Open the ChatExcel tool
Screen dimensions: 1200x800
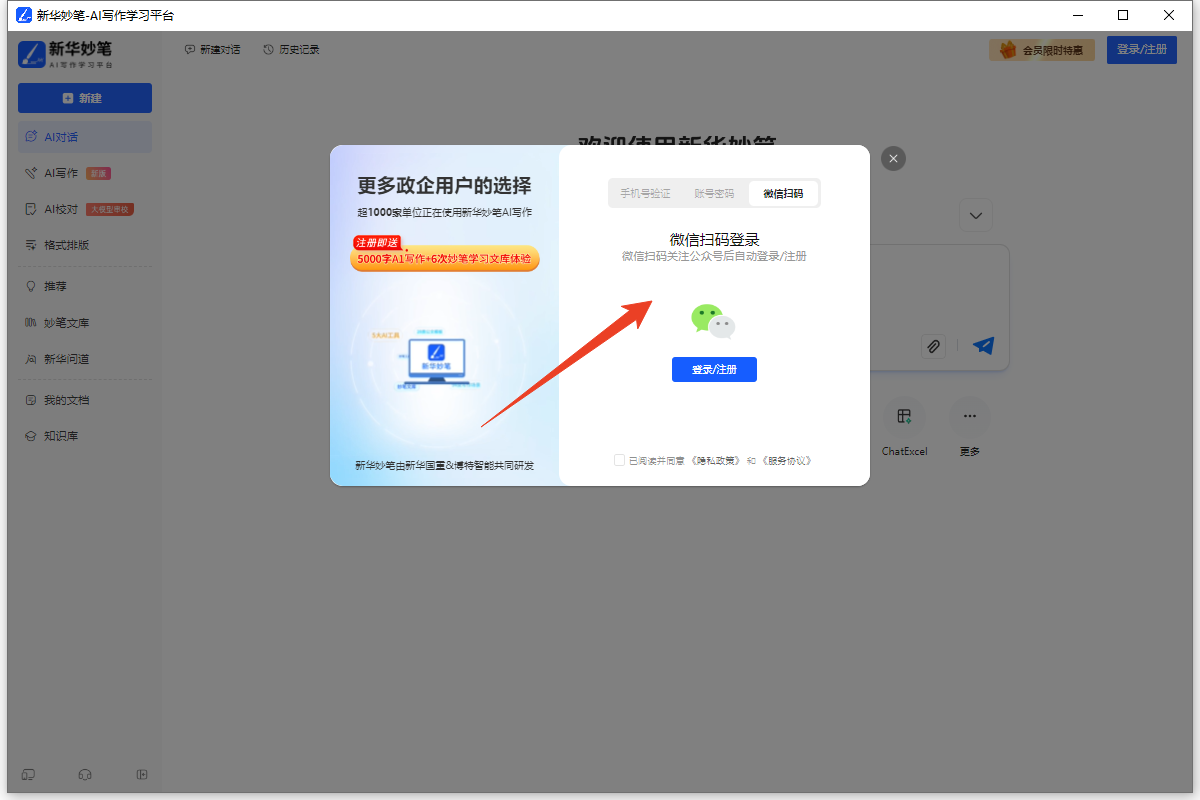(x=904, y=416)
